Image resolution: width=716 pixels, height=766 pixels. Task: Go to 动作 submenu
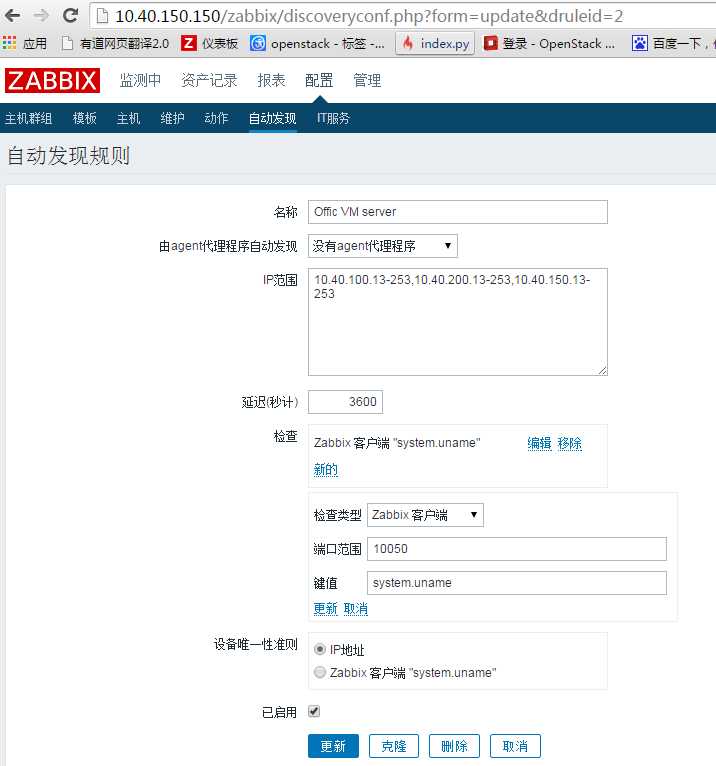click(216, 118)
